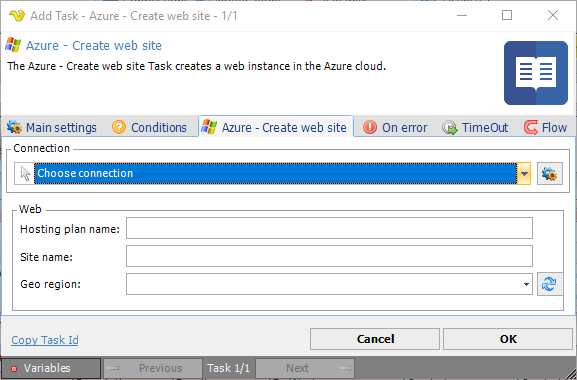Click the Copy Task Id link

(x=45, y=340)
